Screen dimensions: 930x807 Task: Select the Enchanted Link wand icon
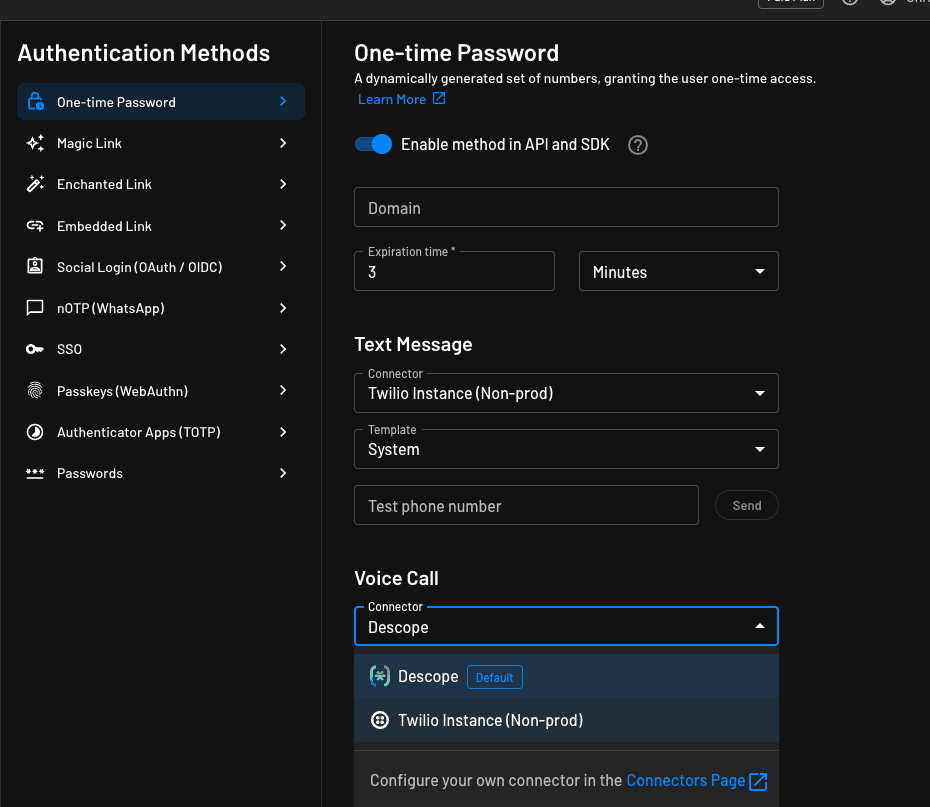tap(36, 184)
